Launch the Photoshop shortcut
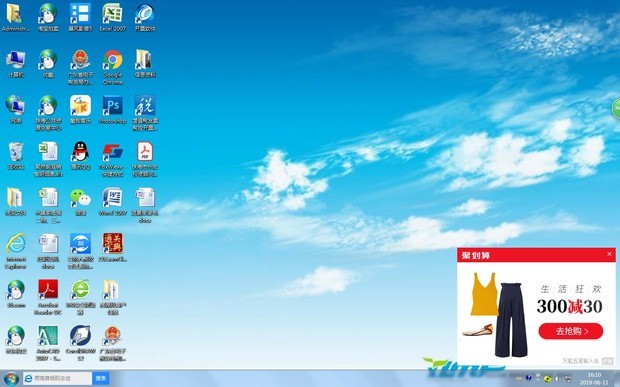 click(x=113, y=109)
